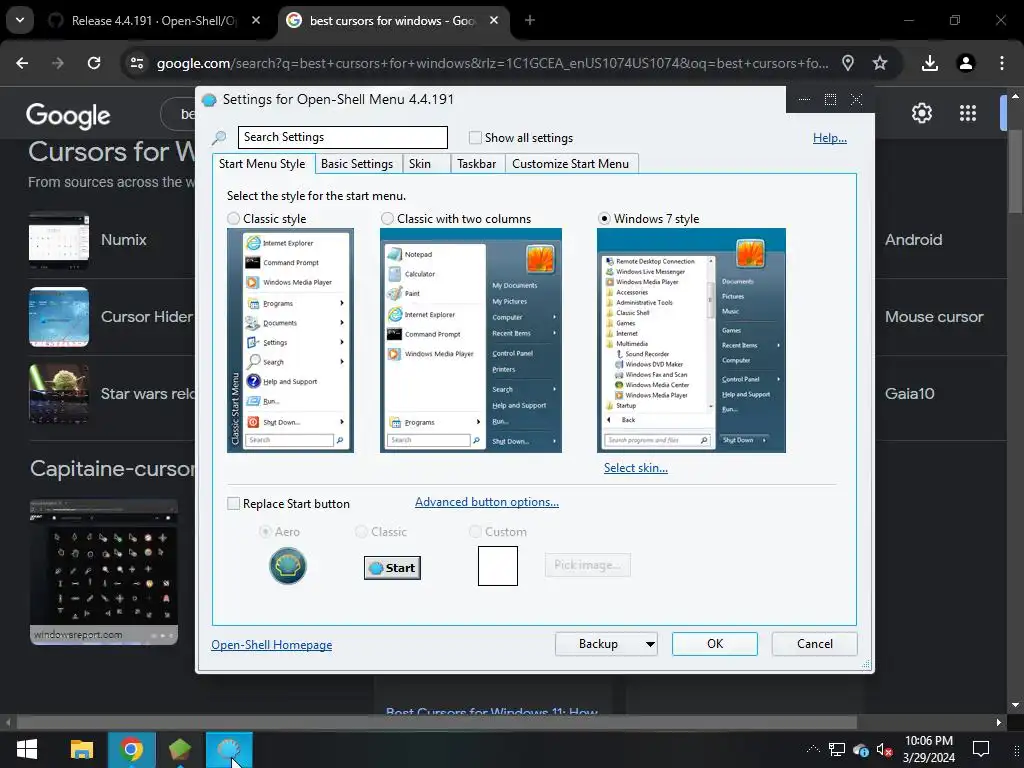Image resolution: width=1024 pixels, height=768 pixels.
Task: Close the best cursors Google tab
Action: coord(494,20)
